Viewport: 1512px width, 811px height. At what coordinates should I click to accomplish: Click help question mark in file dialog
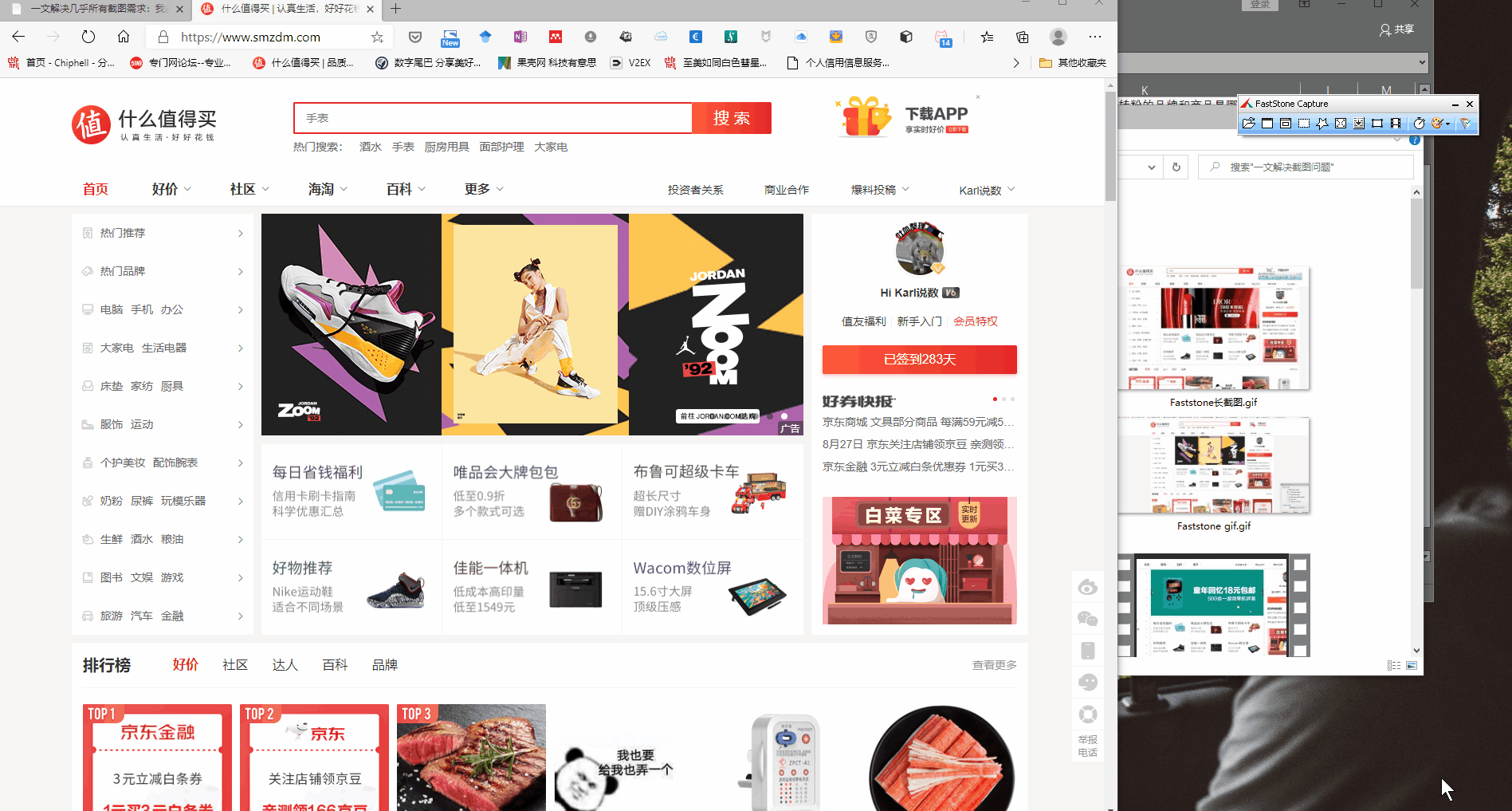tap(1415, 140)
